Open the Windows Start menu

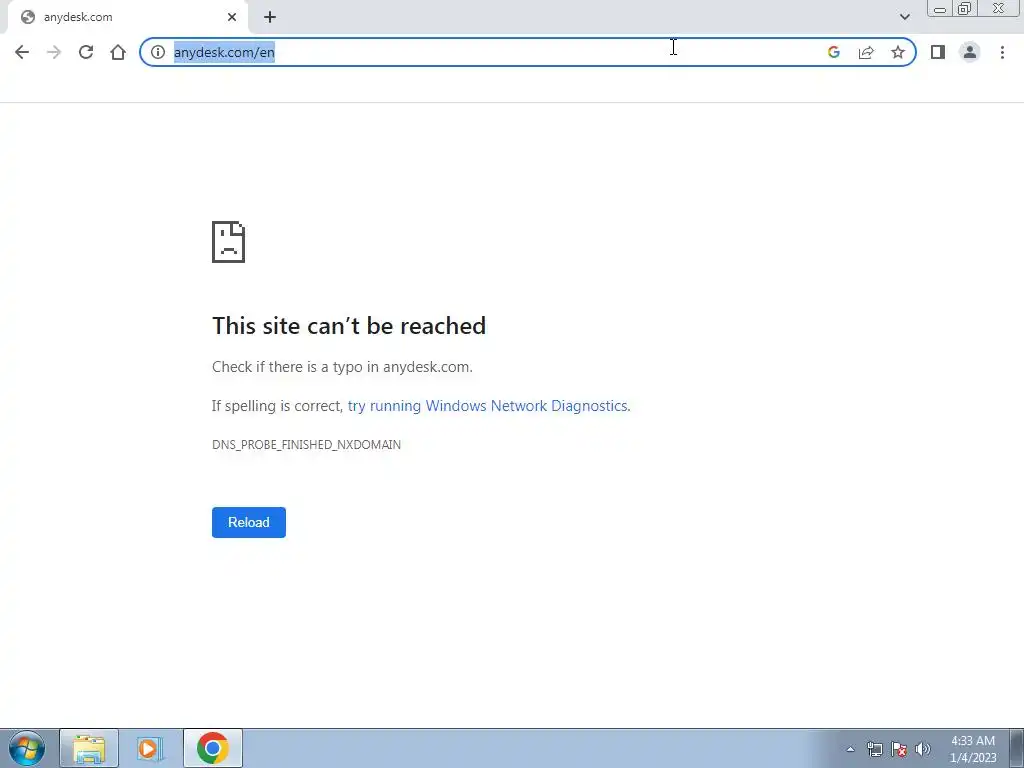click(x=27, y=748)
